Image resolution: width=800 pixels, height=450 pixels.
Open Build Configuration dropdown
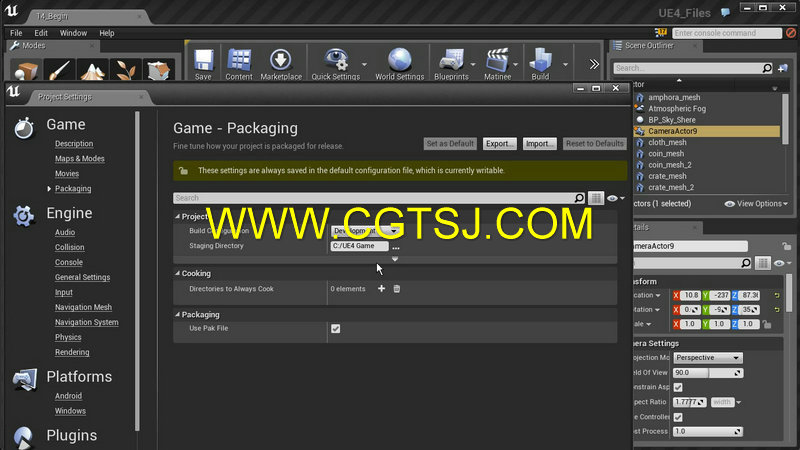click(365, 231)
